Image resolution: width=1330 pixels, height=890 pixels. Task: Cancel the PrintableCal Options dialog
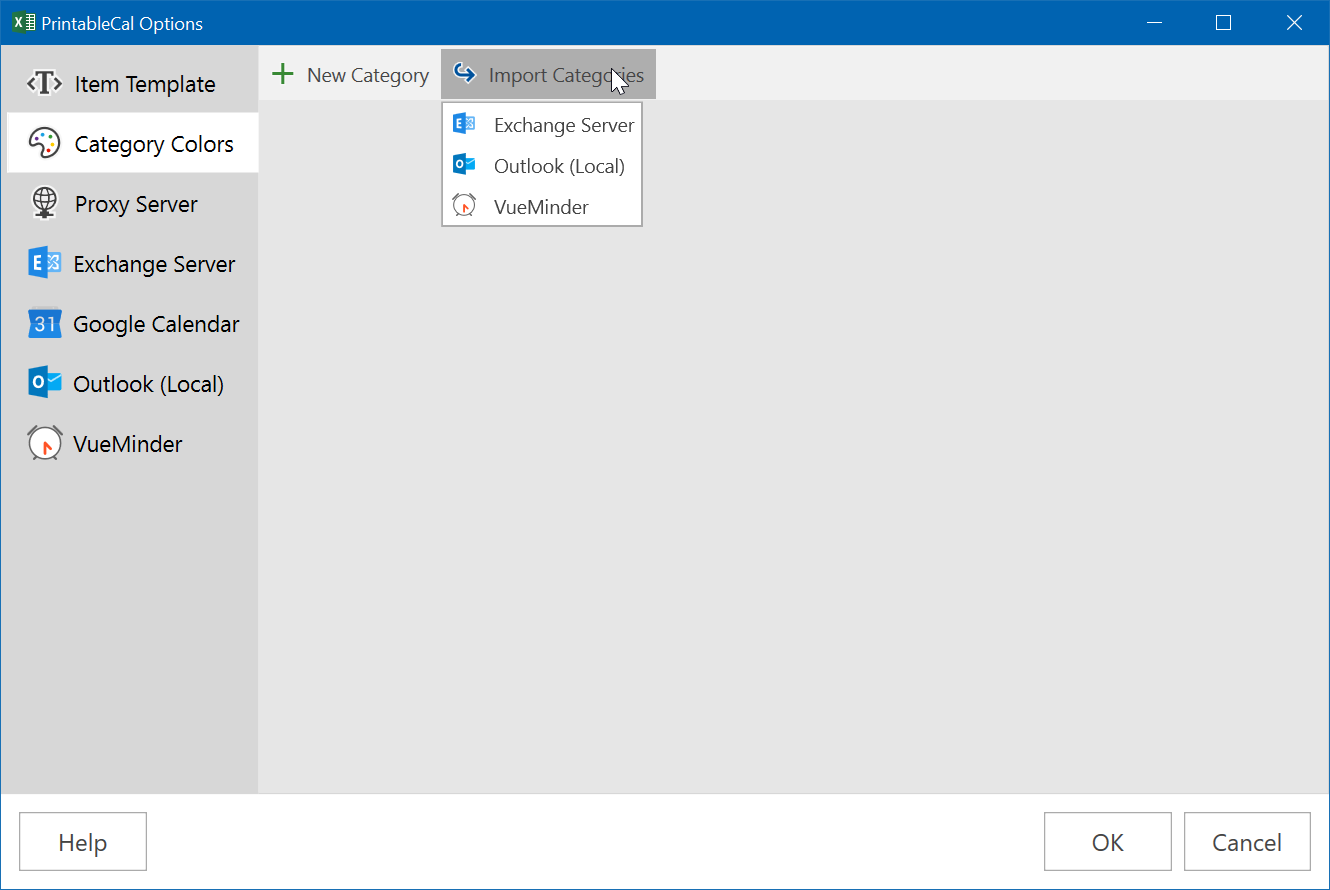tap(1247, 842)
